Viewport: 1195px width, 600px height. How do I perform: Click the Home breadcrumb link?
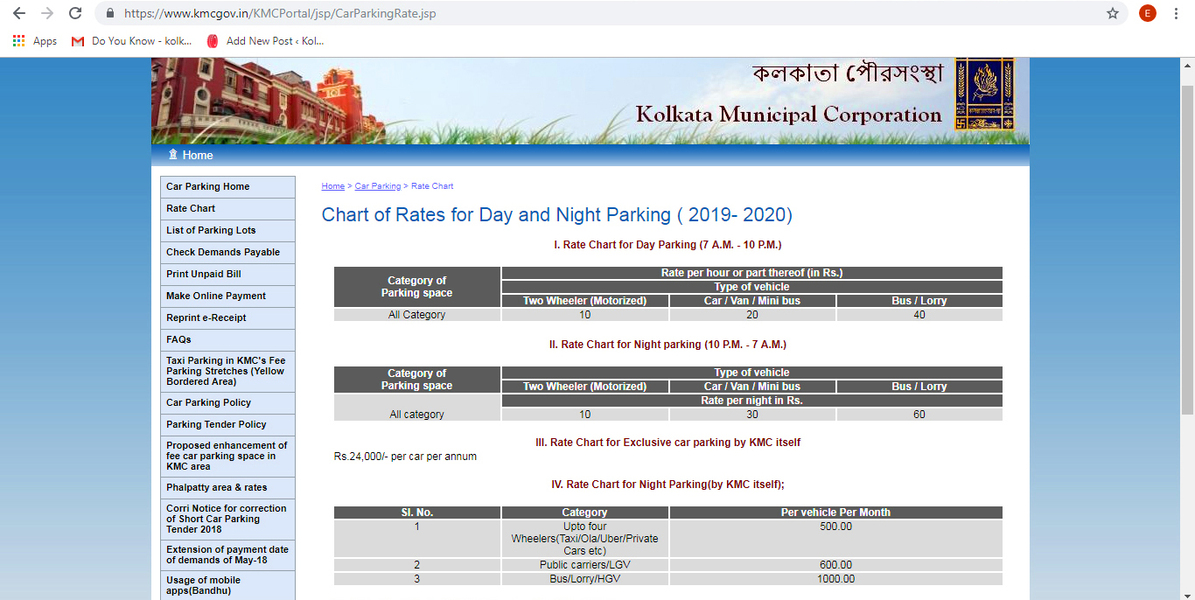[332, 186]
